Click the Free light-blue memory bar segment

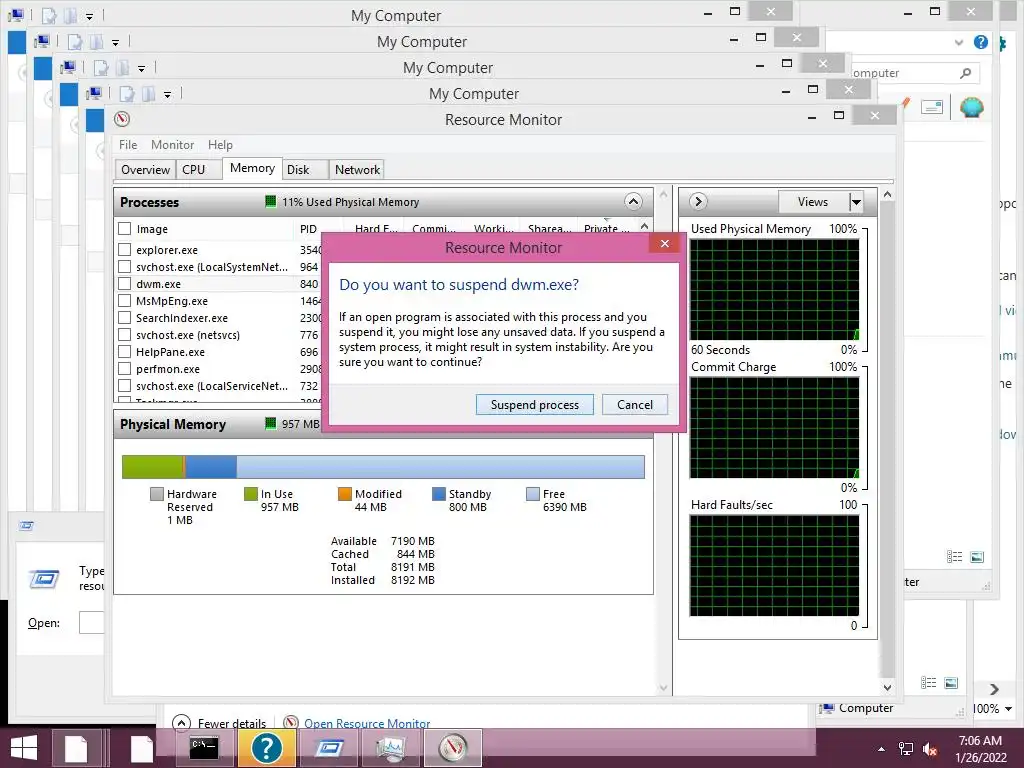pyautogui.click(x=440, y=467)
